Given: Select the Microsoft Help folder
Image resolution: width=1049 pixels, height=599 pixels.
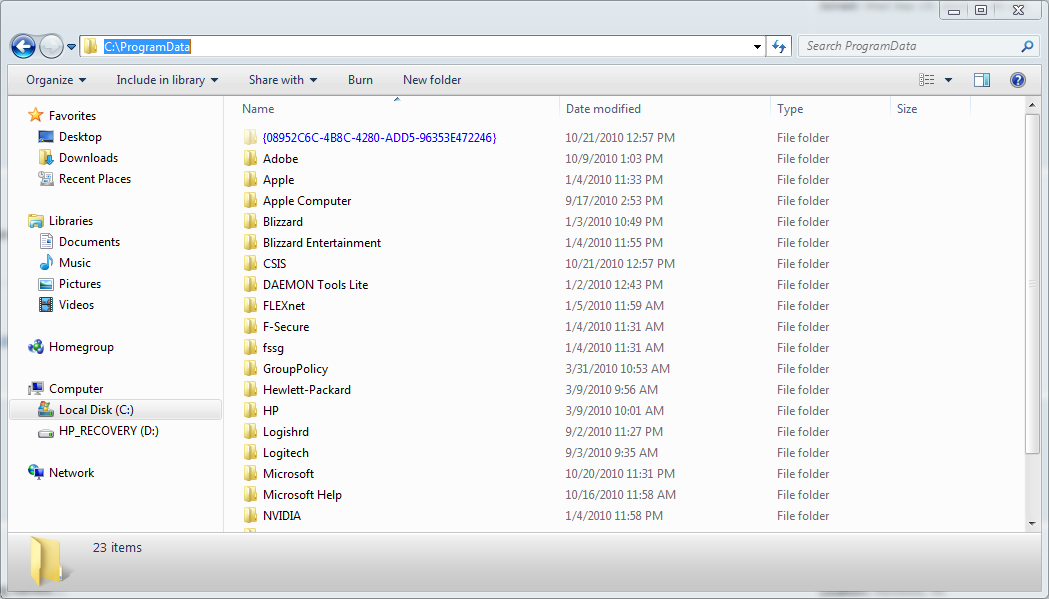Looking at the screenshot, I should (302, 495).
